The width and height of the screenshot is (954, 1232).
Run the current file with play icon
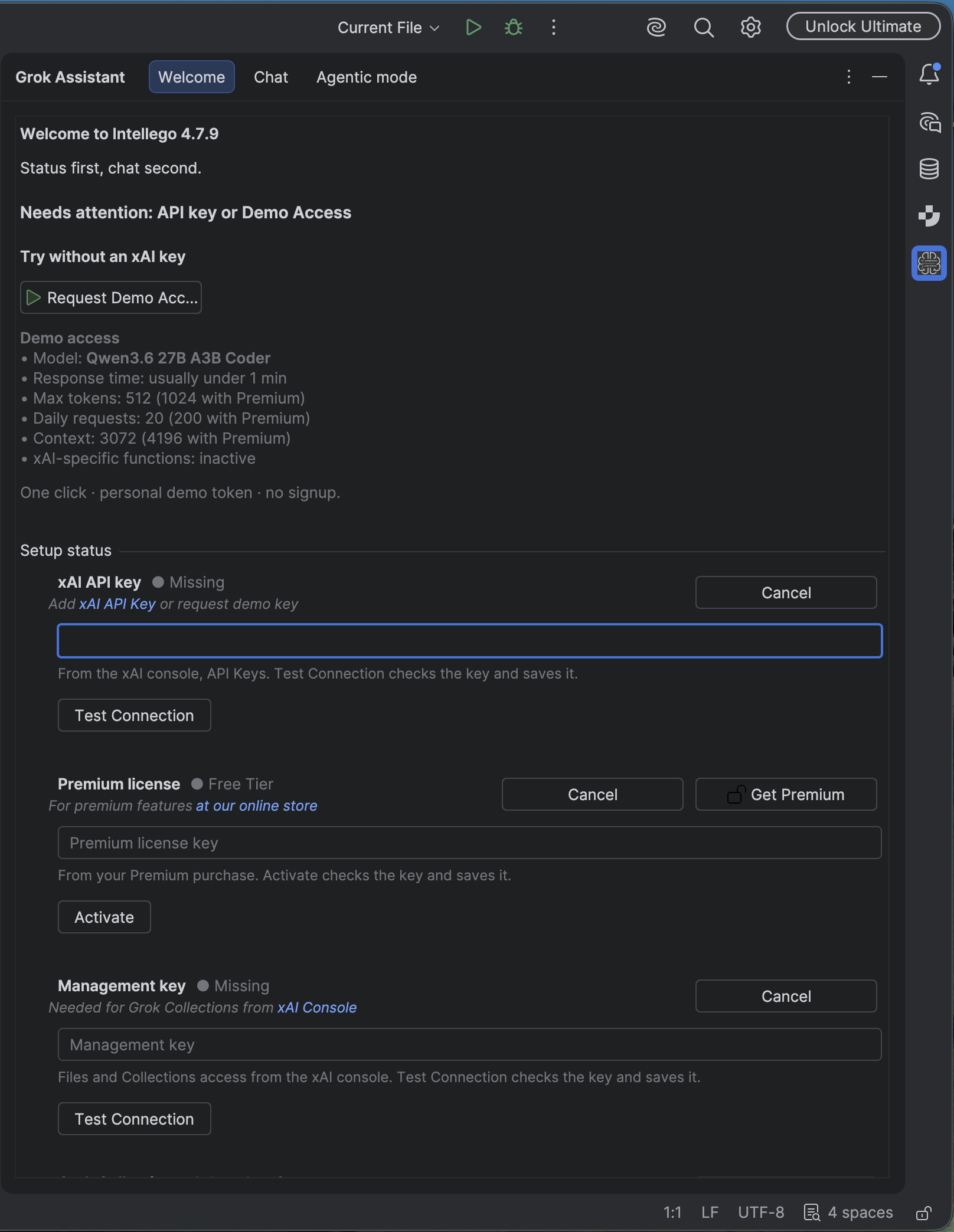pos(473,27)
